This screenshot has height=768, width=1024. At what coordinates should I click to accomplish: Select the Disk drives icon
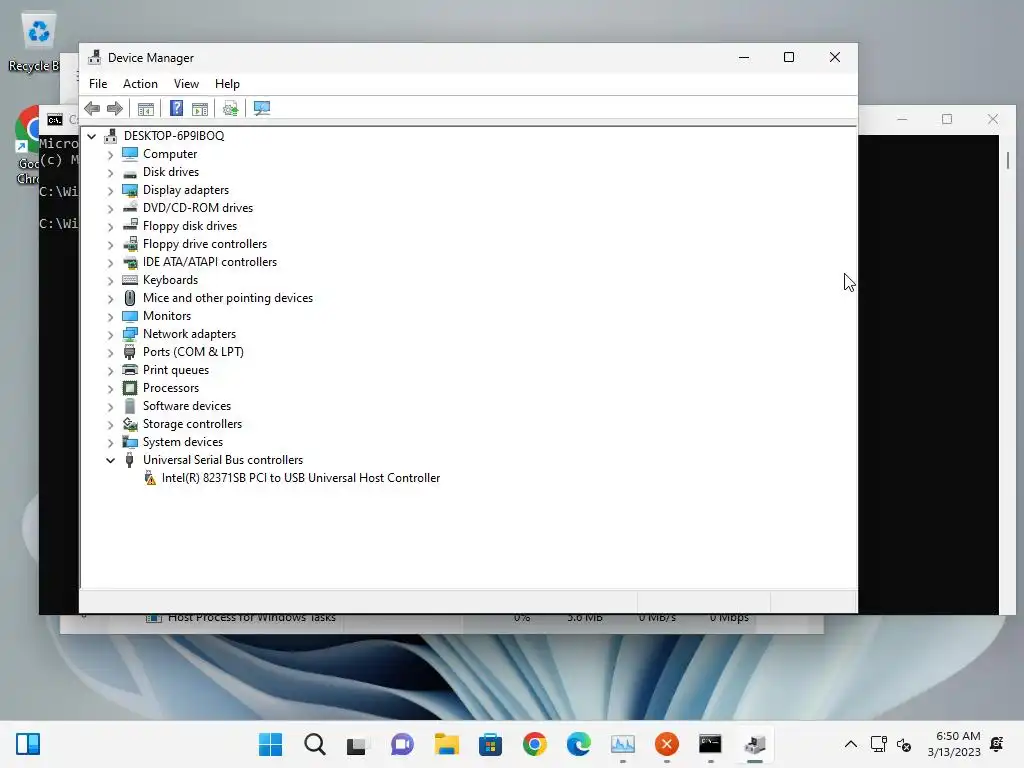(x=130, y=172)
